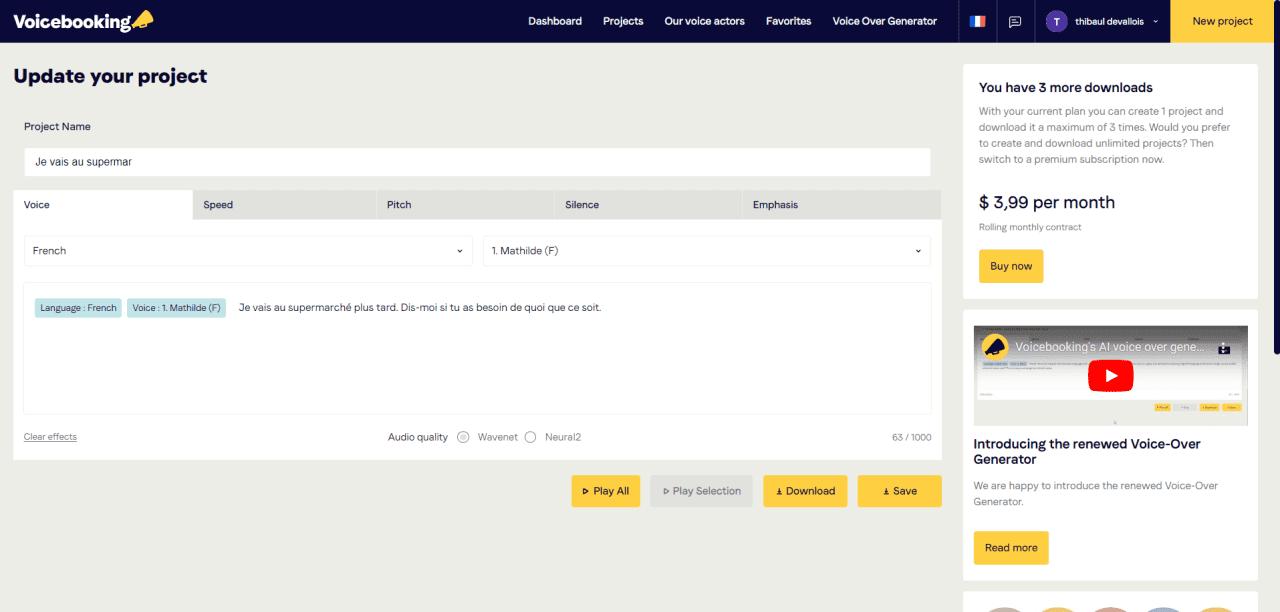Switch to the Voice tab

(x=103, y=205)
